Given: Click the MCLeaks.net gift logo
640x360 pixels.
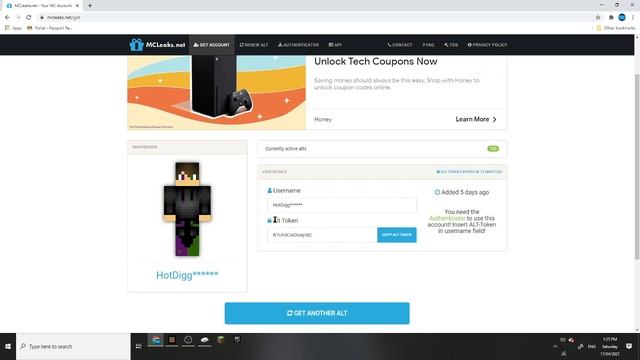Looking at the screenshot, I should click(x=157, y=44).
